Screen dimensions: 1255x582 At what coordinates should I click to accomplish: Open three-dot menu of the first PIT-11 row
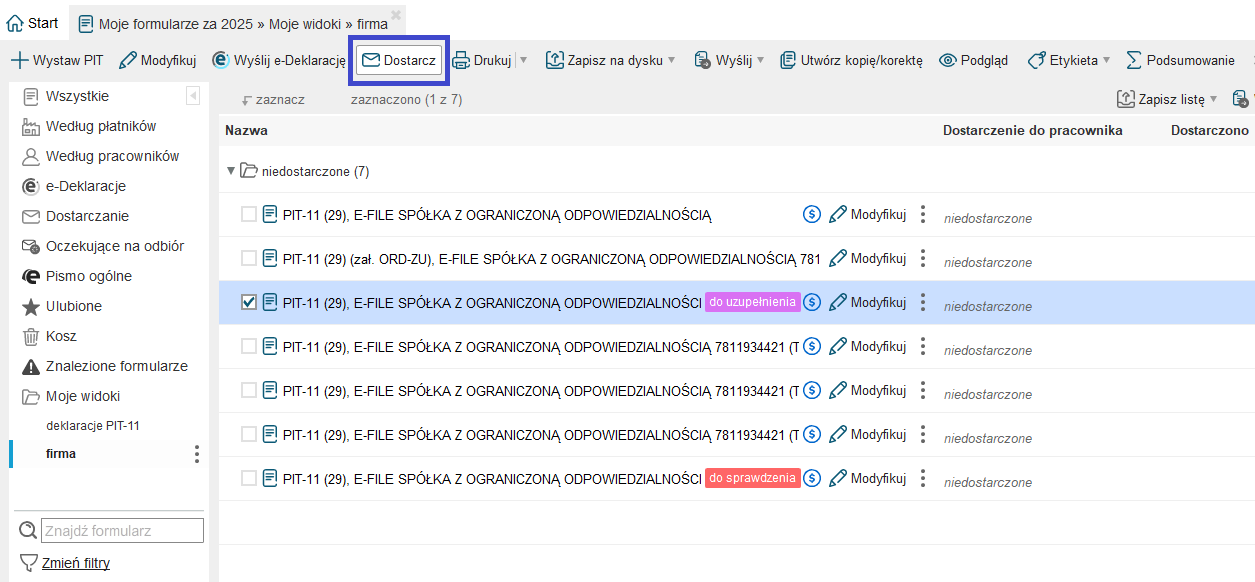point(923,214)
